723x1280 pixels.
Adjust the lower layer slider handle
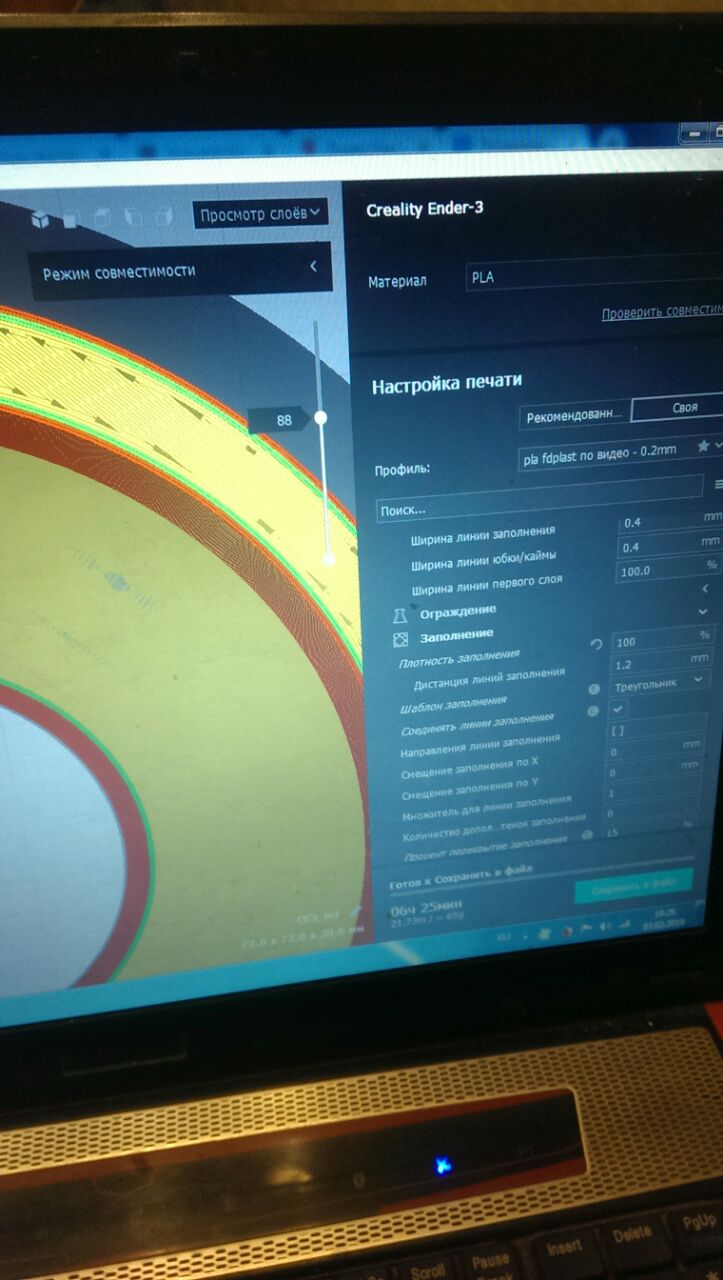[329, 559]
